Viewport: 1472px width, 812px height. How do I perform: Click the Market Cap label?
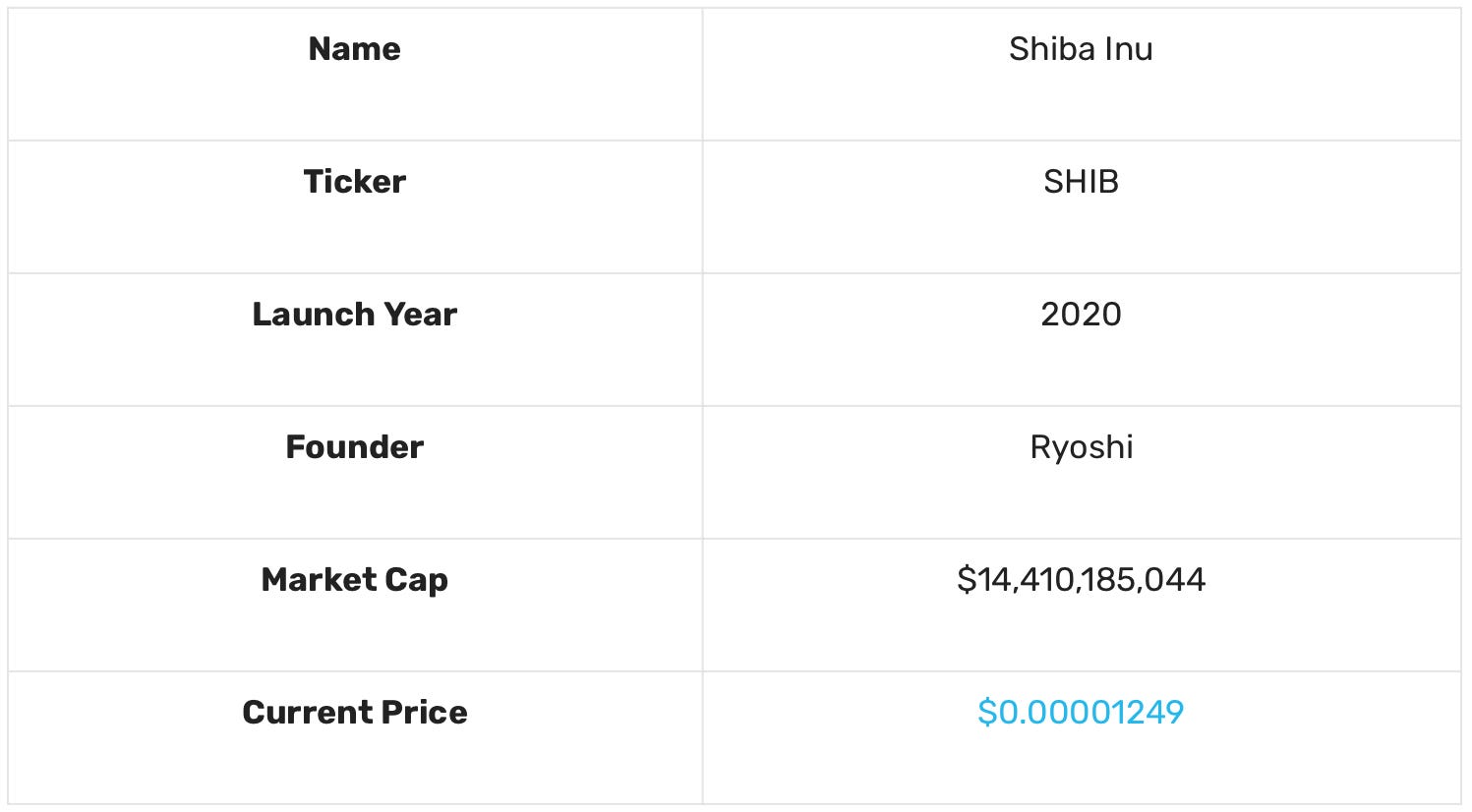click(355, 580)
